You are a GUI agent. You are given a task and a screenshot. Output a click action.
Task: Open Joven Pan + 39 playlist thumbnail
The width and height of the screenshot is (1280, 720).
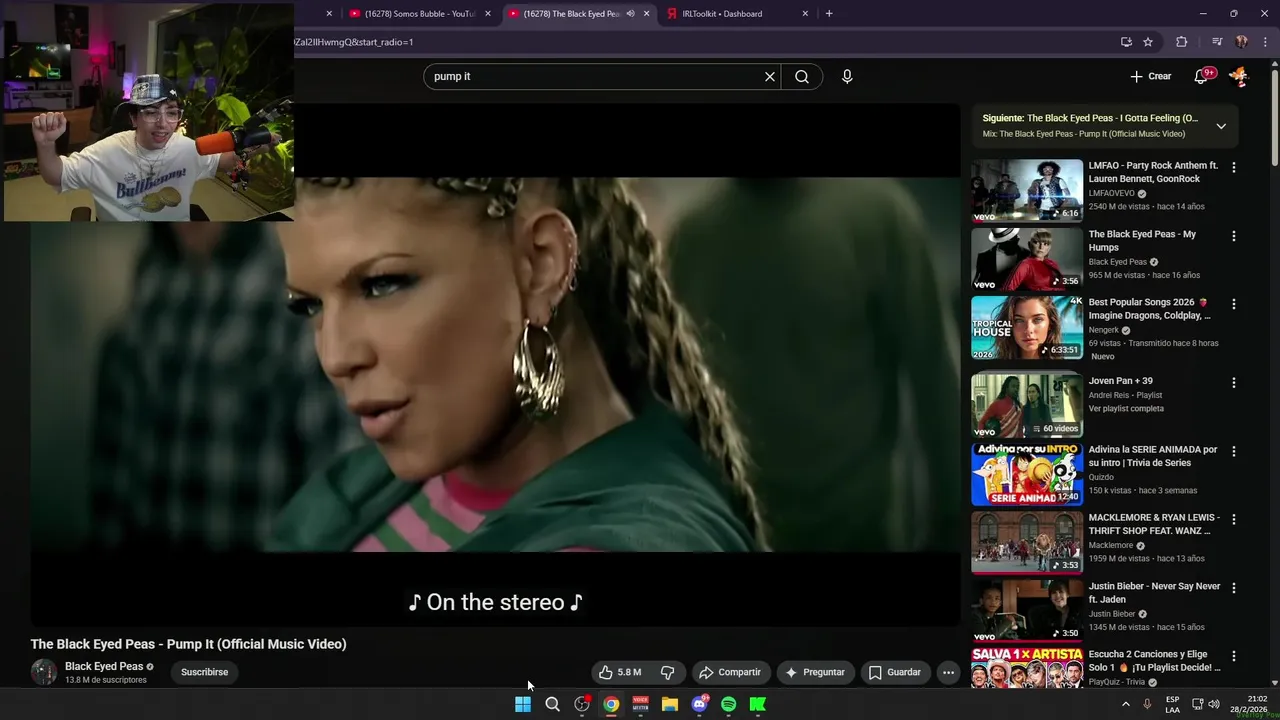[x=1027, y=405]
